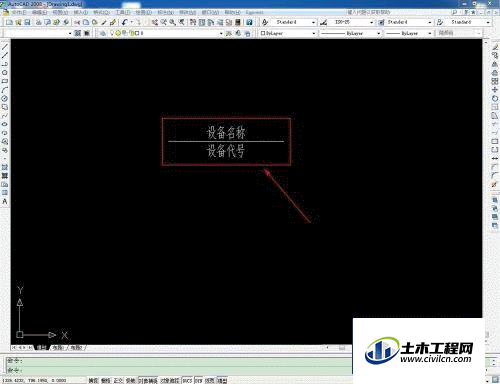Click the Help question mark icon
Viewport: 500px width, 384px height.
(x=249, y=22)
